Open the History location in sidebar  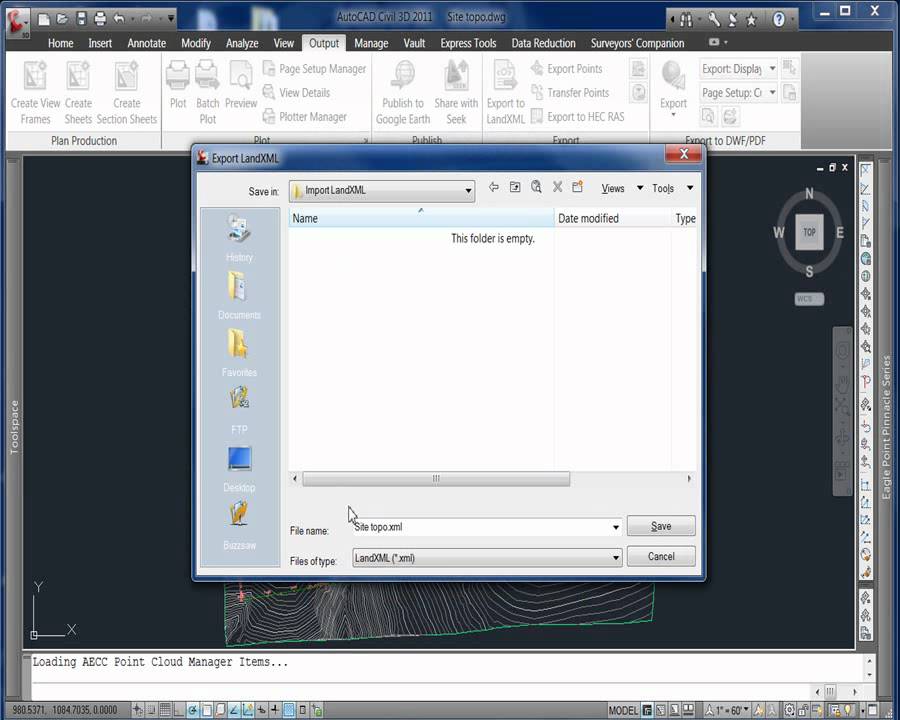(x=239, y=237)
